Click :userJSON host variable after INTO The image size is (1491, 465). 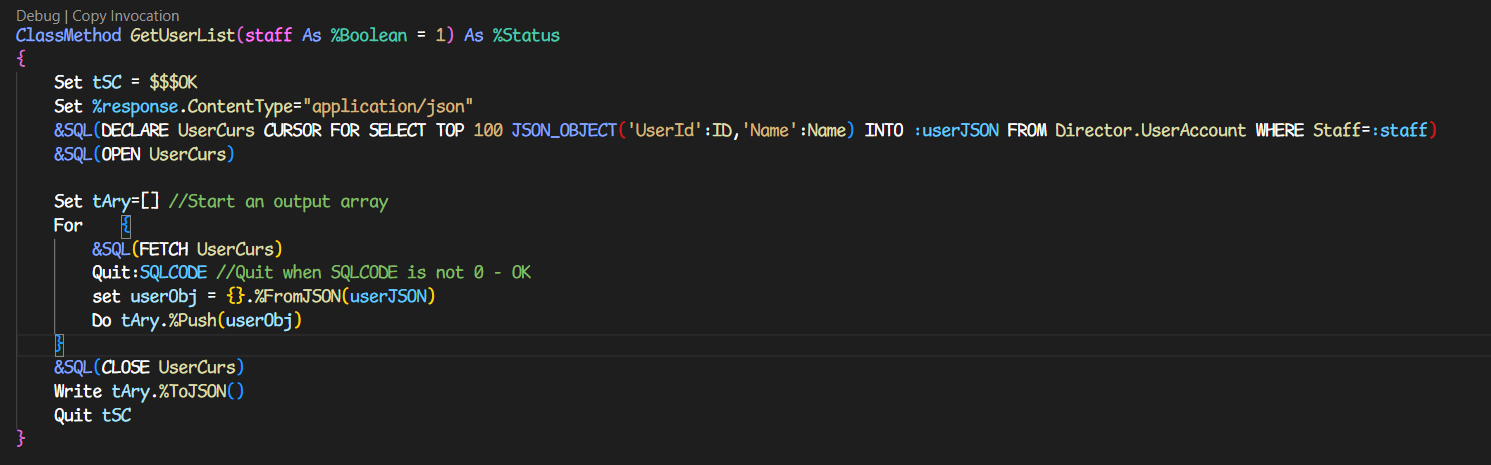[957, 130]
